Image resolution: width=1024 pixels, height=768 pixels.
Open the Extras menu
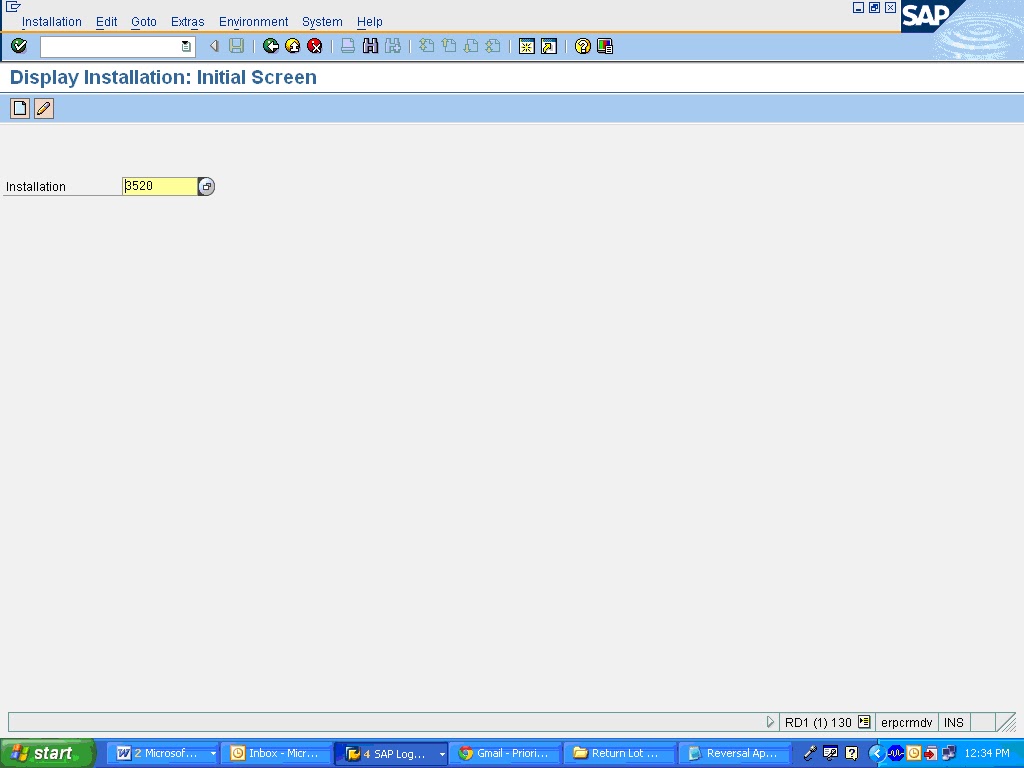[x=187, y=22]
